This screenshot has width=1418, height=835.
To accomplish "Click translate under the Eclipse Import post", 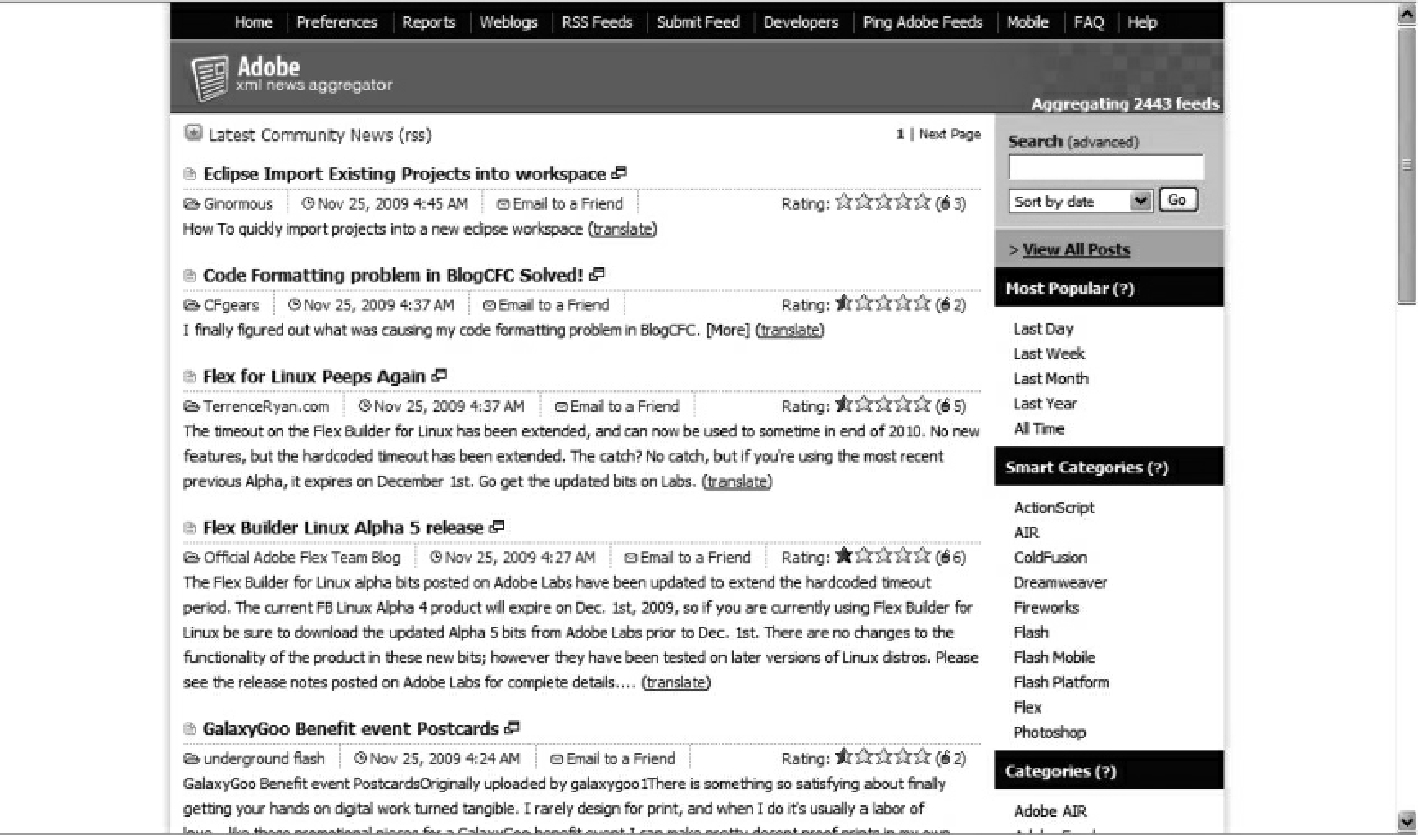I will tap(622, 229).
